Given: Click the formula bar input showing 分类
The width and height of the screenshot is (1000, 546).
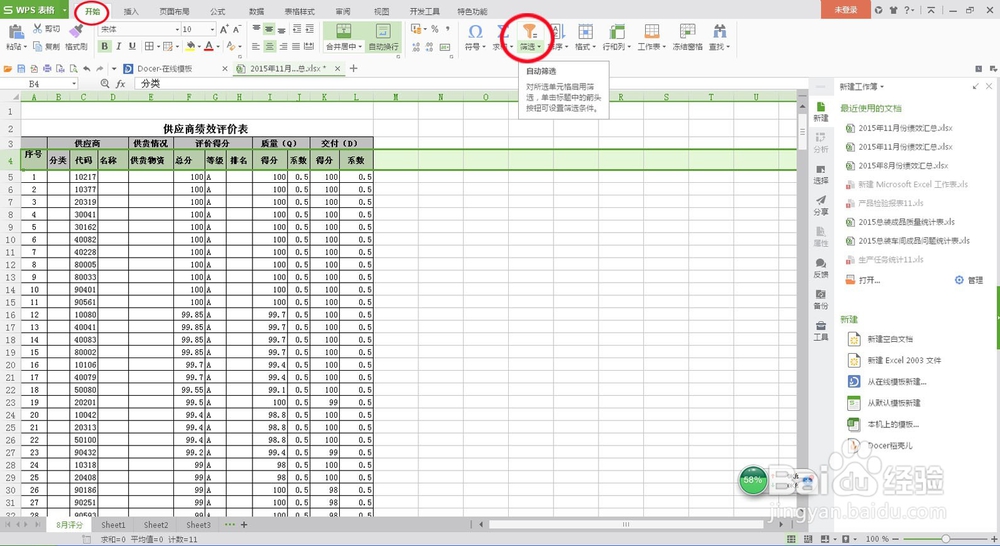Looking at the screenshot, I should pos(472,84).
